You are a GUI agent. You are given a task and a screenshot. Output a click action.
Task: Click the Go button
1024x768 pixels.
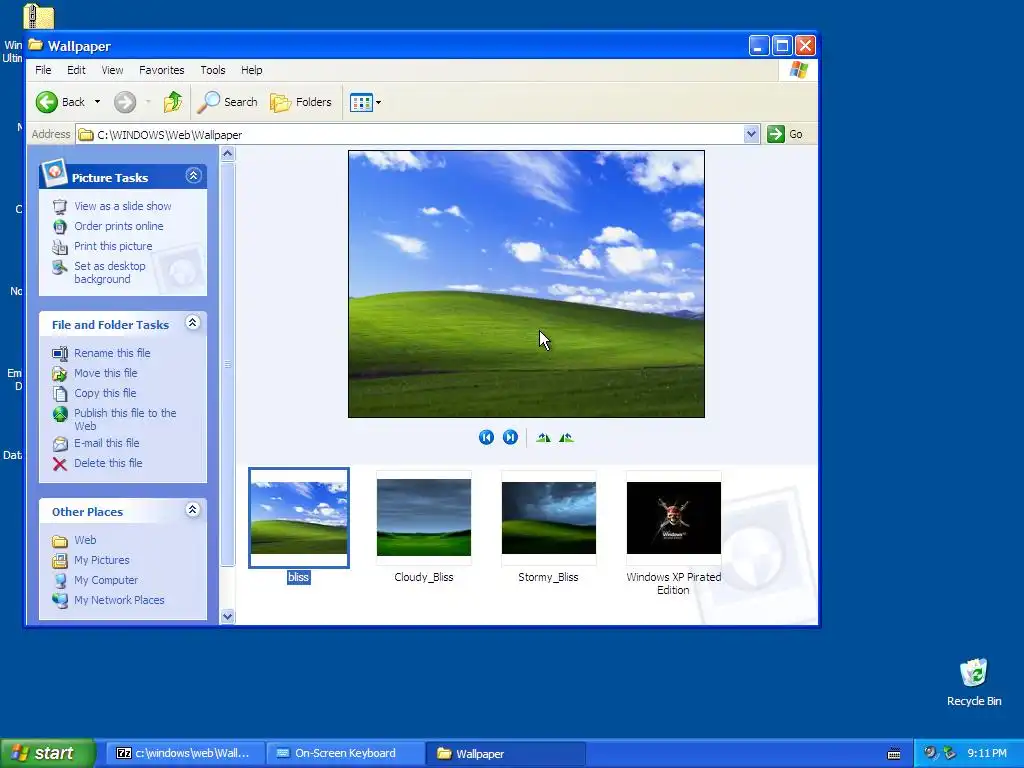coord(785,135)
